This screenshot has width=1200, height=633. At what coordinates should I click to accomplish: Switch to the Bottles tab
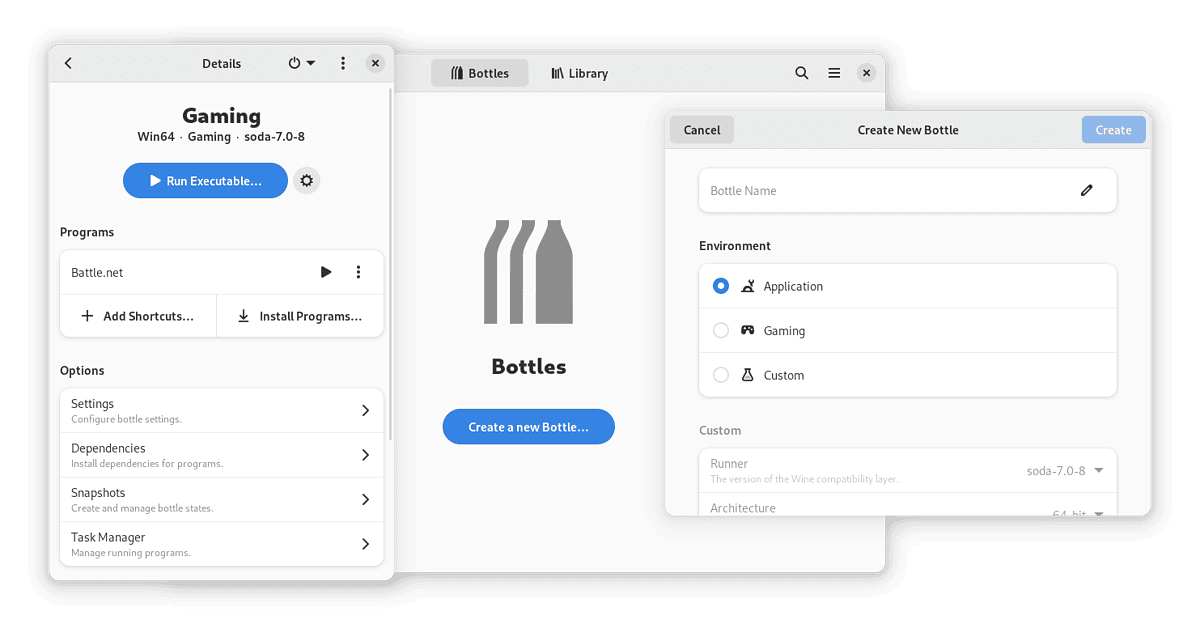click(x=480, y=72)
